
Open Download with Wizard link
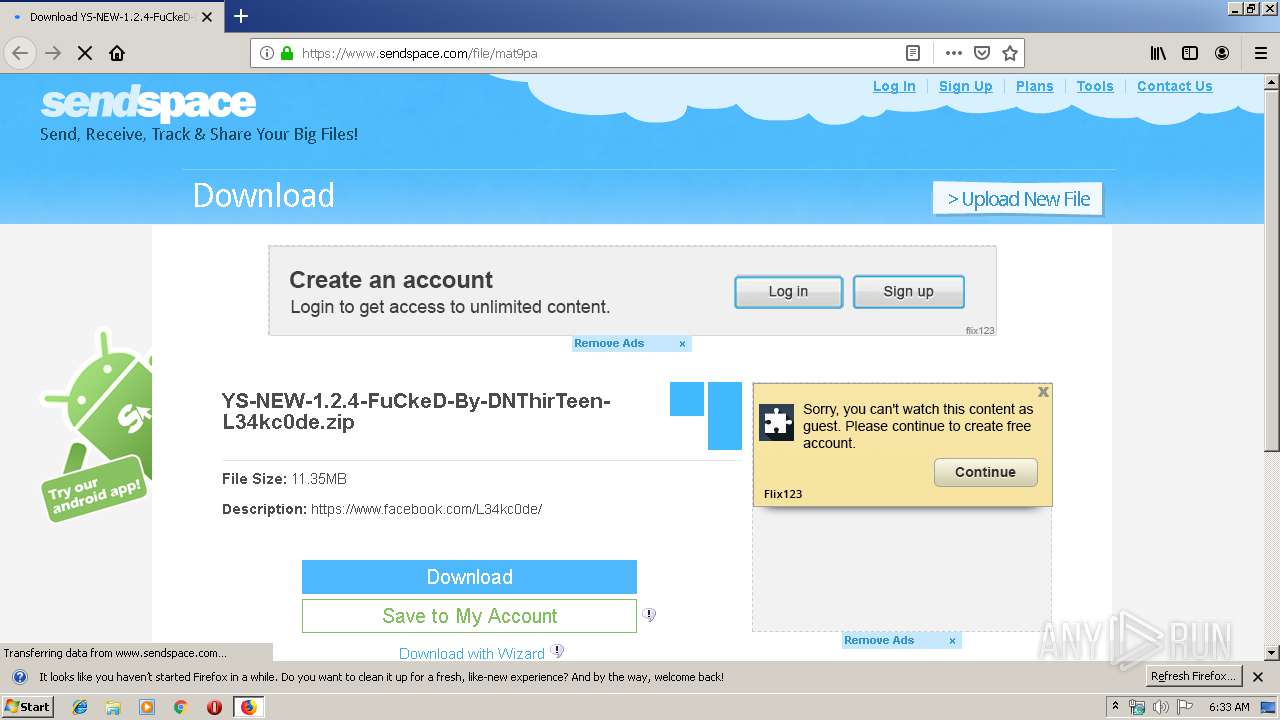coord(472,653)
